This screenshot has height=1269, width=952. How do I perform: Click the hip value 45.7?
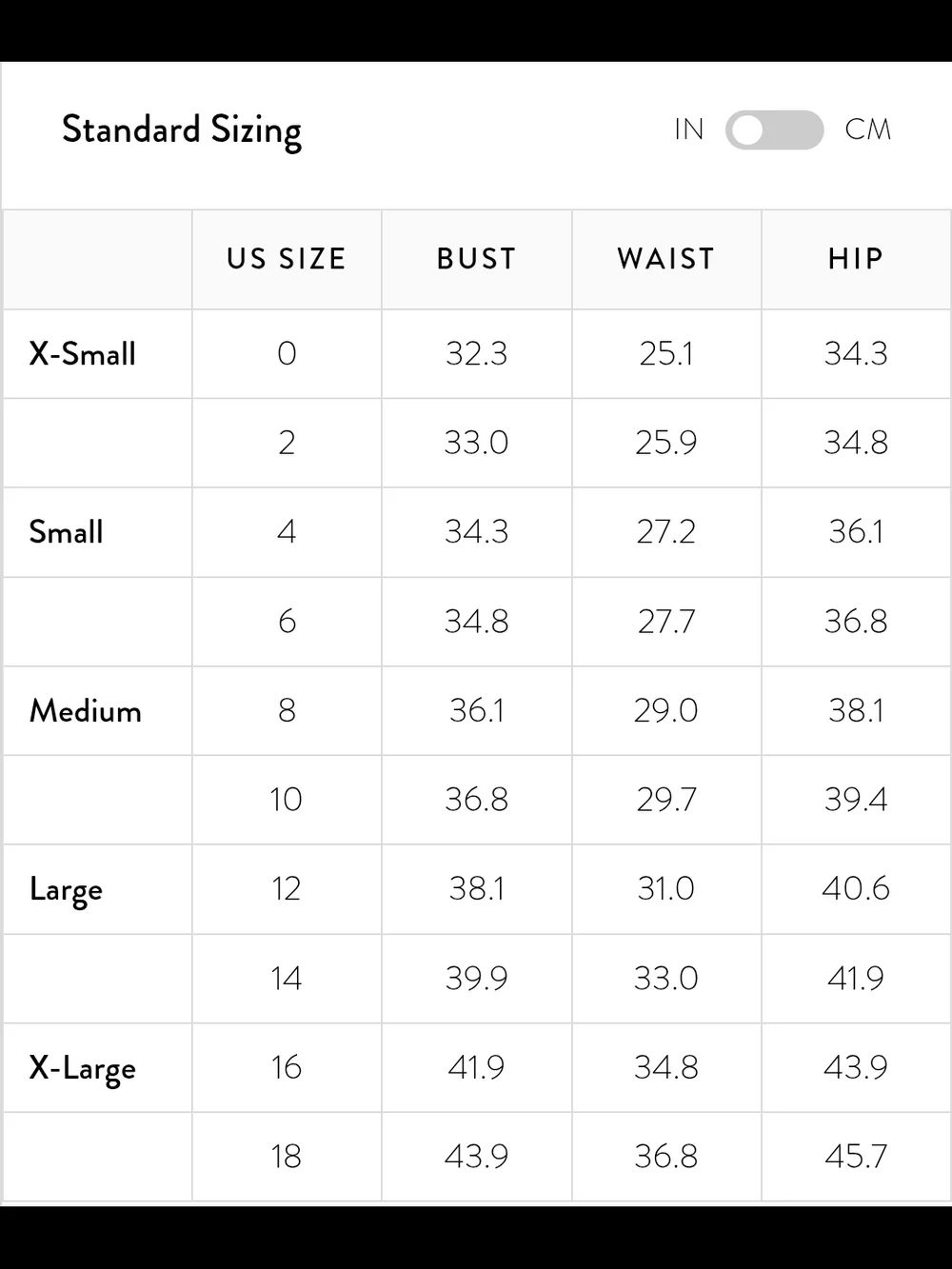856,1157
